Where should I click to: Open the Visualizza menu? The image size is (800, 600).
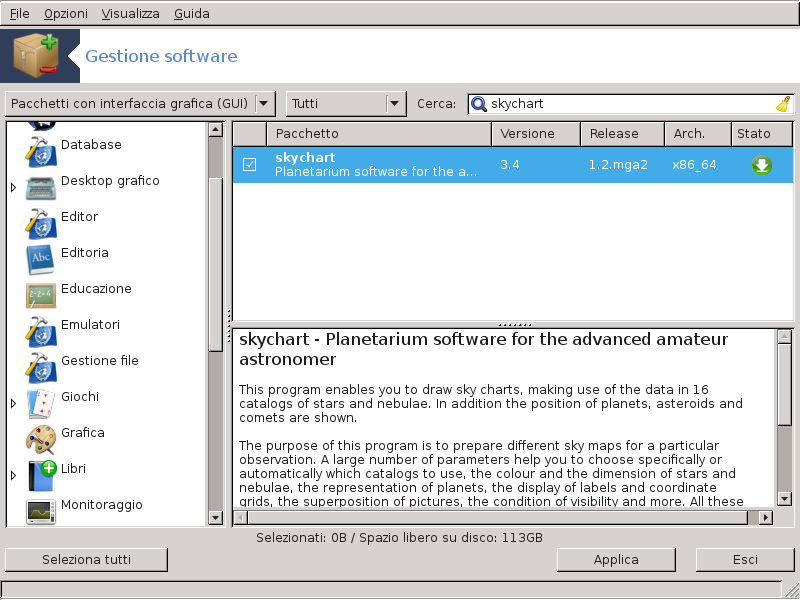coord(130,14)
